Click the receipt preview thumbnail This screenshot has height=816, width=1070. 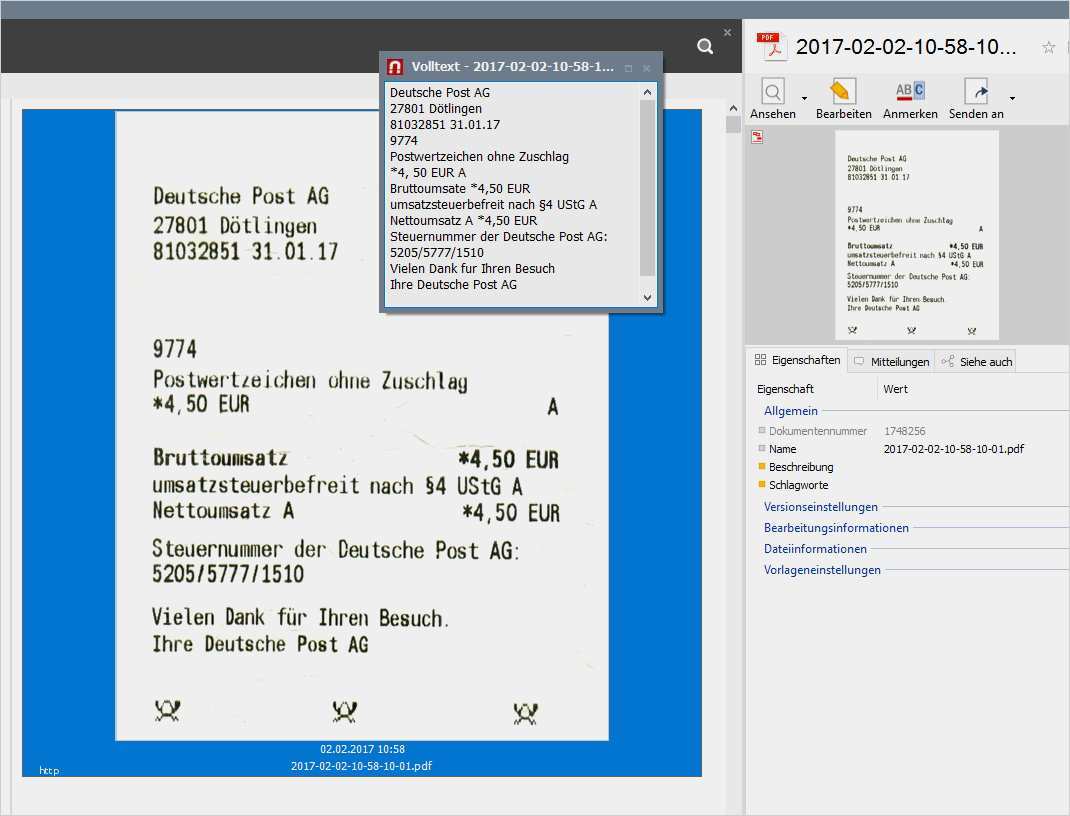pyautogui.click(x=915, y=235)
